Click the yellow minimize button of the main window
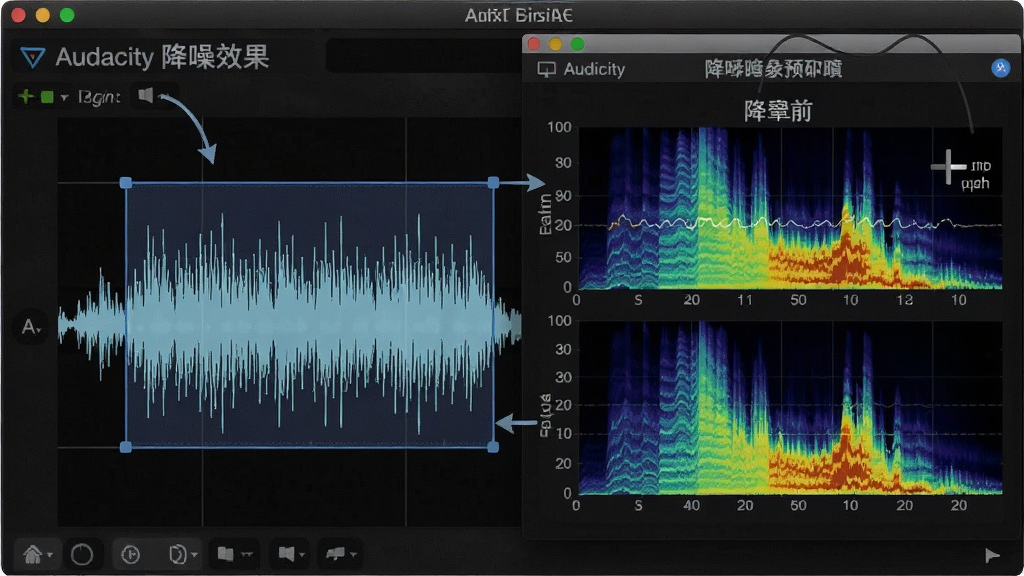1024x576 pixels. tap(42, 15)
